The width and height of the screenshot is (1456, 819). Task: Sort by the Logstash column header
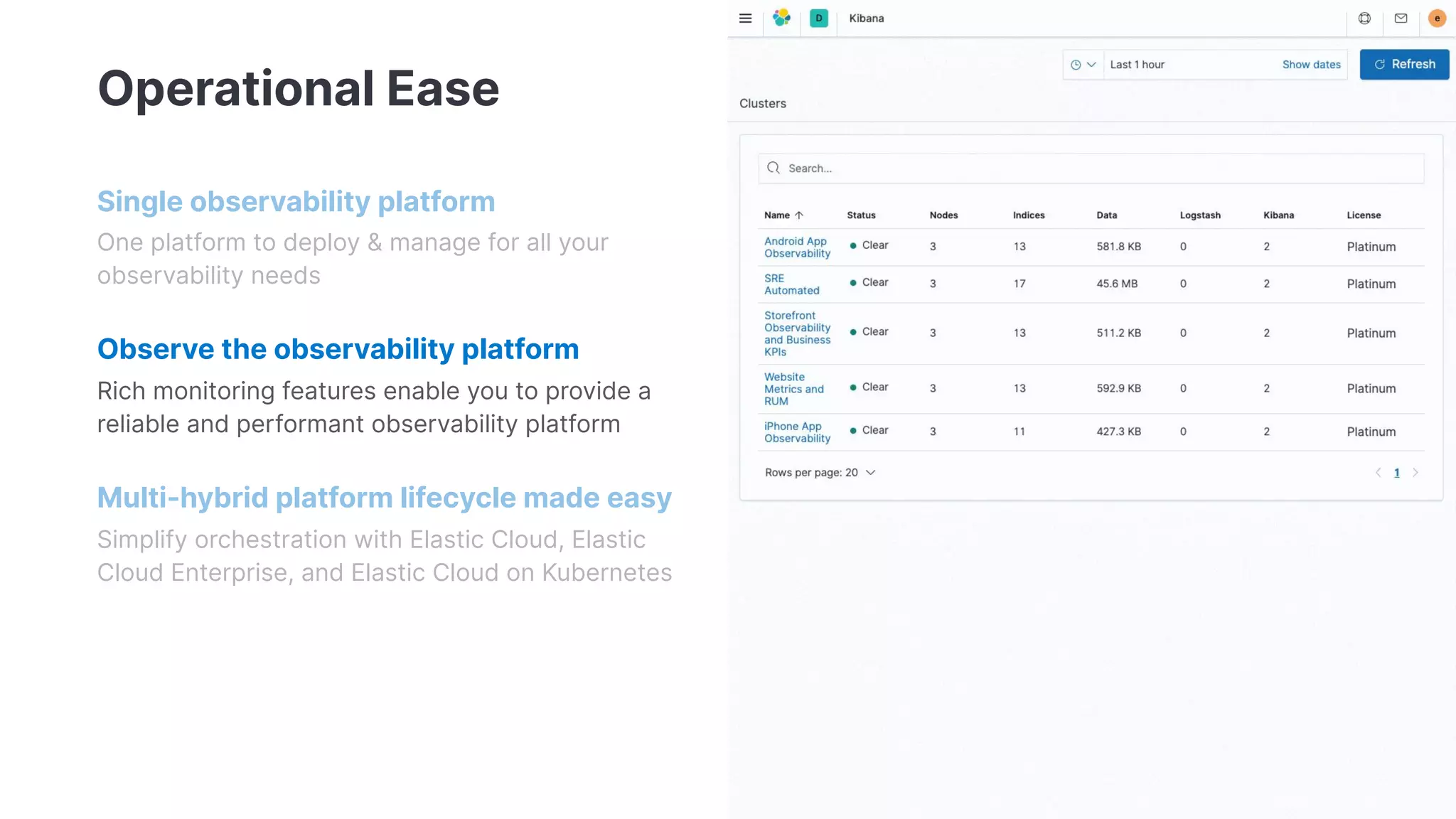pyautogui.click(x=1200, y=215)
